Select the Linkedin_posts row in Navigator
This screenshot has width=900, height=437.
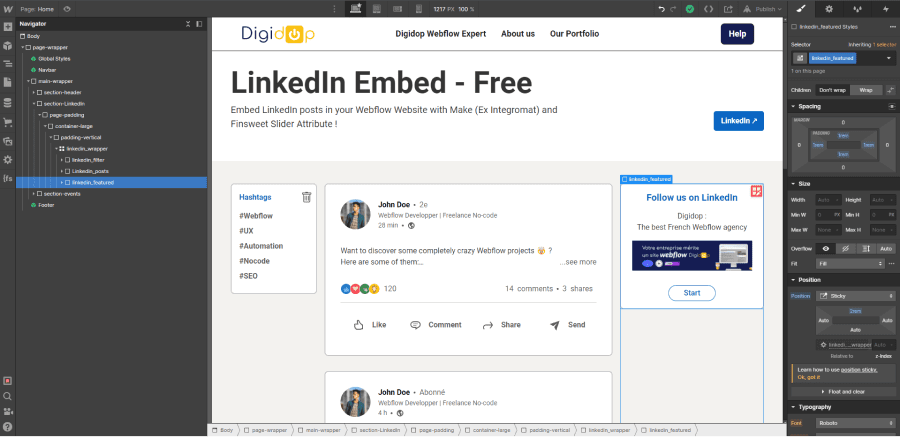tap(111, 171)
